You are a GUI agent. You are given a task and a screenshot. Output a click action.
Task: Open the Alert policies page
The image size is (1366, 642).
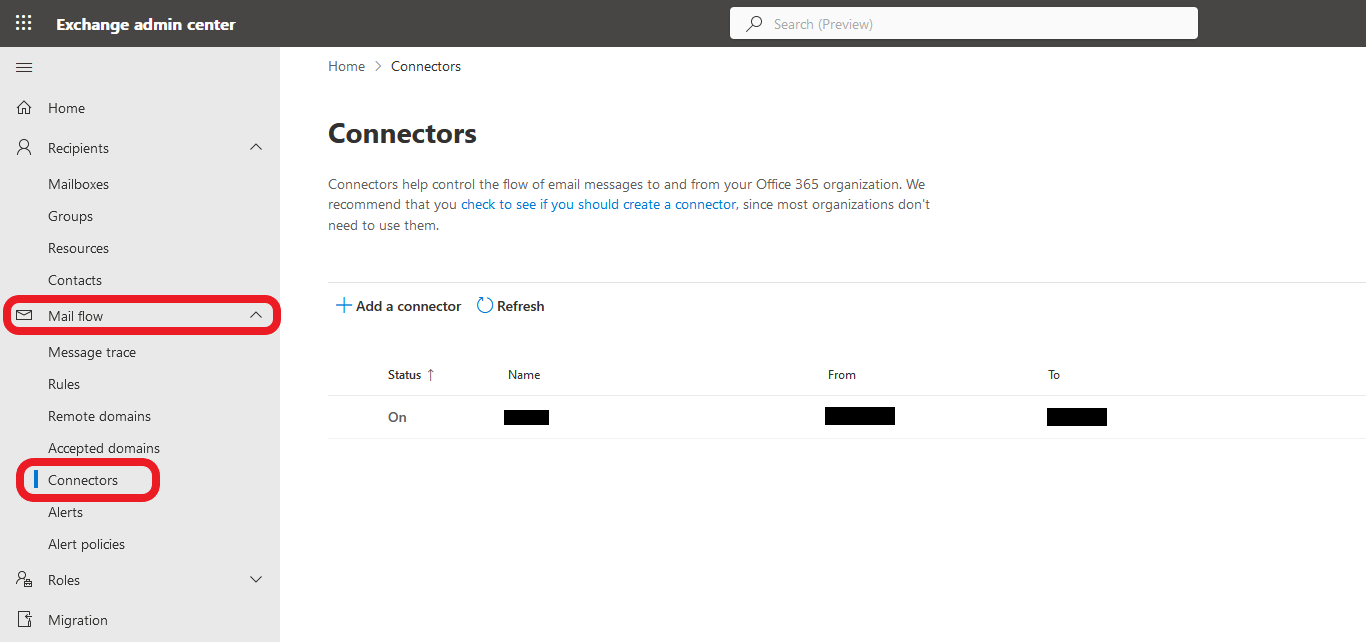[x=86, y=543]
